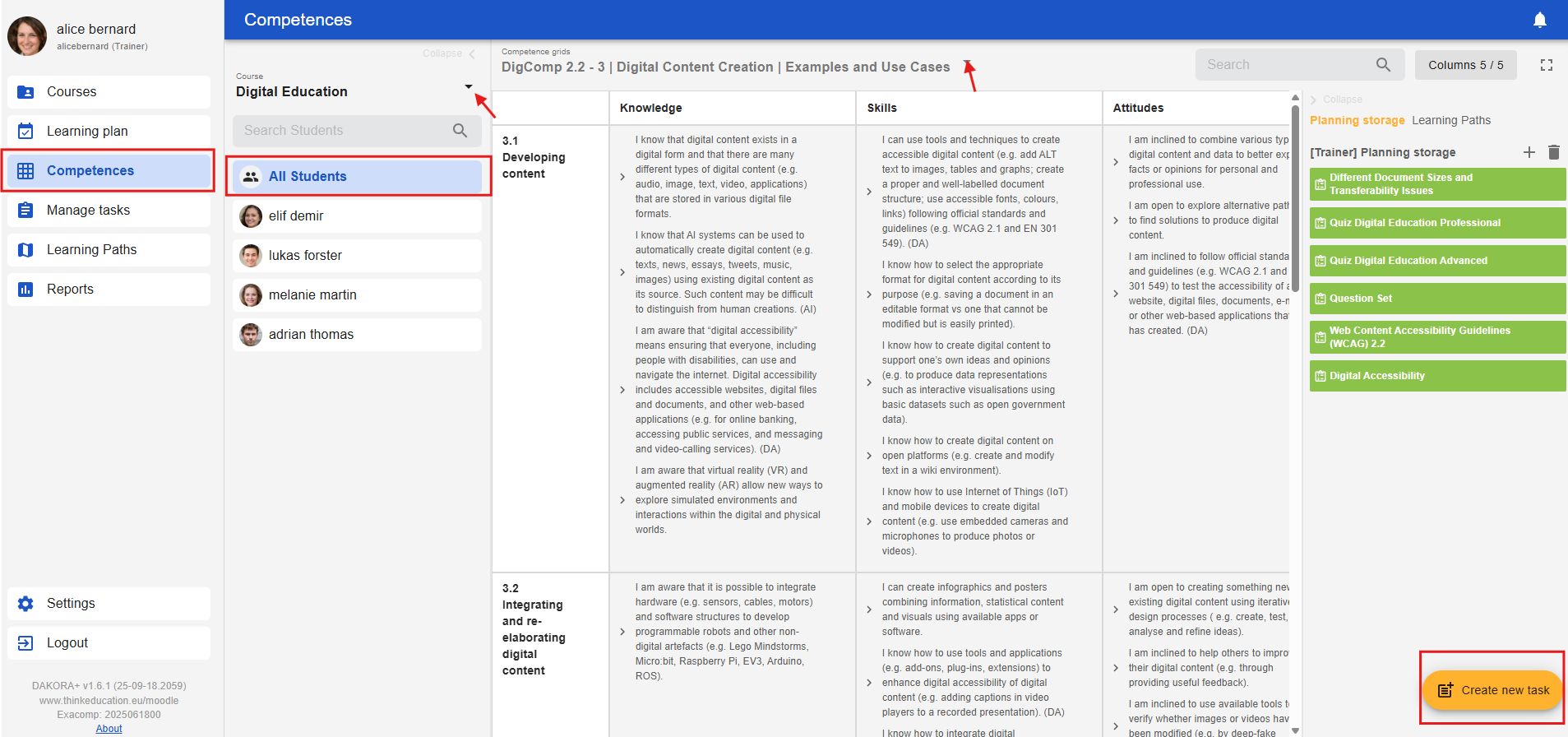Click the search icon in top search bar
Image resolution: width=1568 pixels, height=737 pixels.
(x=1383, y=65)
